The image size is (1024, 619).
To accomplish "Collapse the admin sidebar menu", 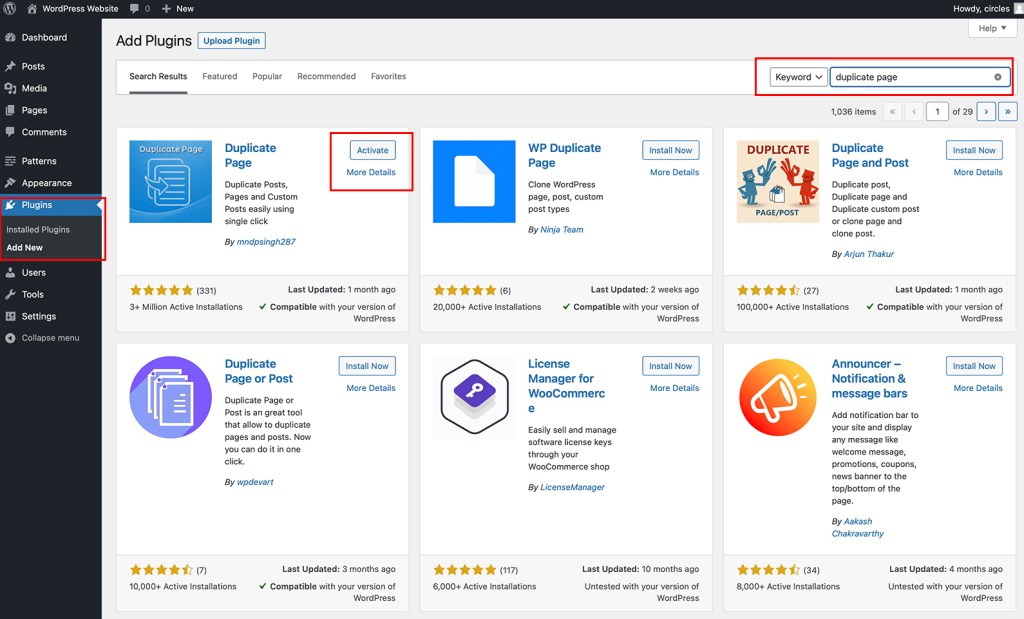I will coord(50,338).
